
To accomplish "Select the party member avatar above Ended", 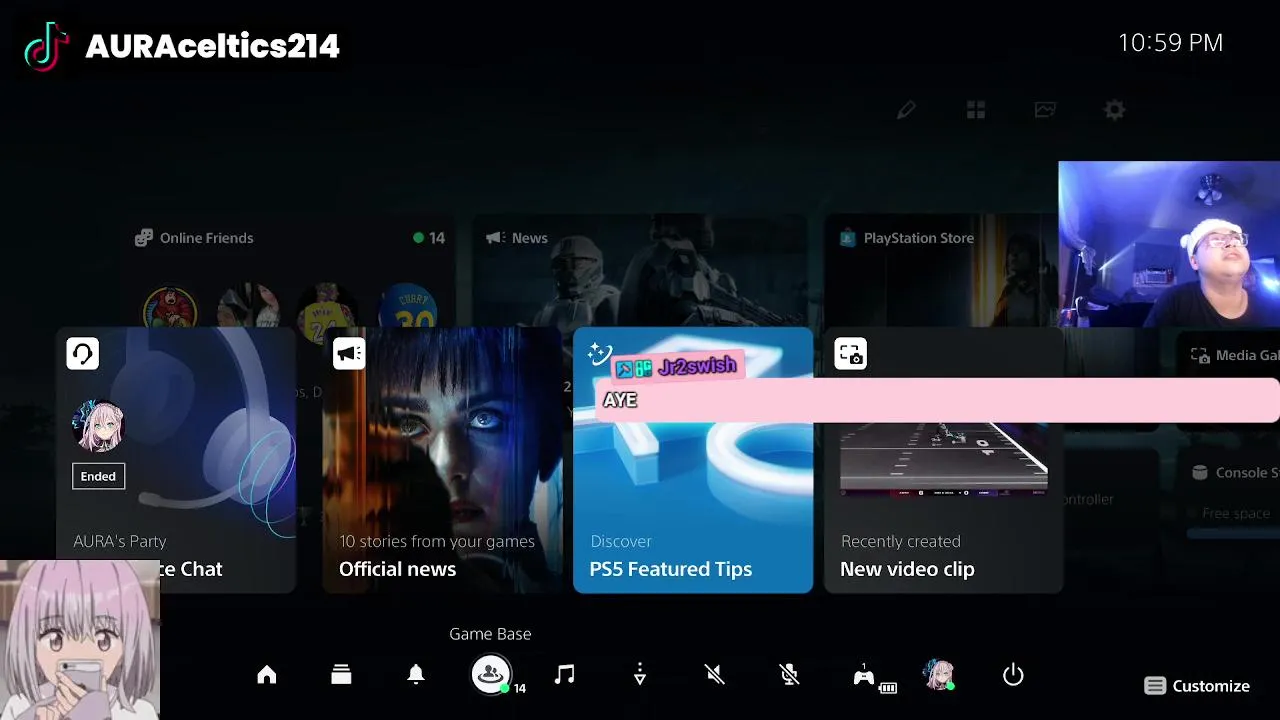I will tap(98, 427).
